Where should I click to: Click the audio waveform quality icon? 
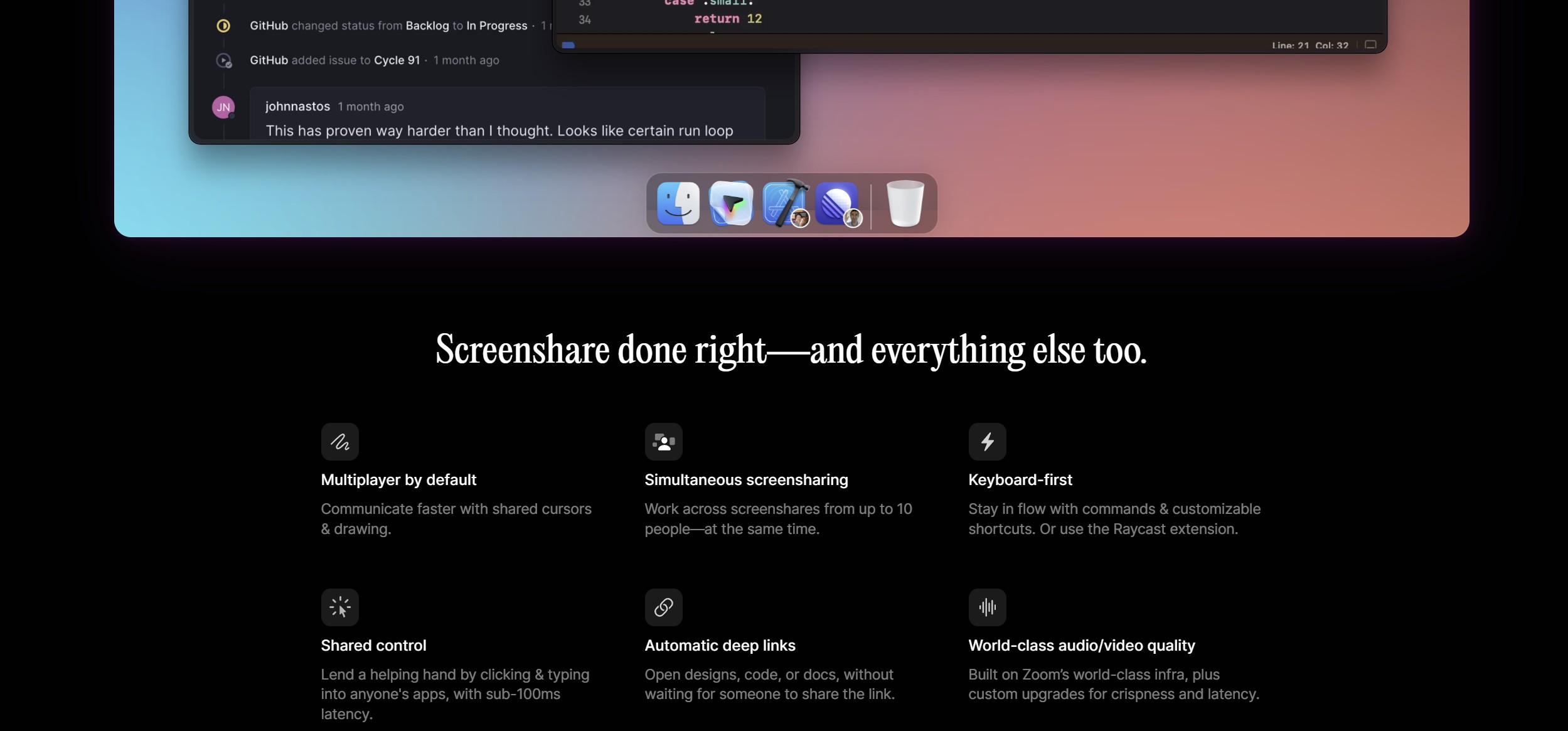pyautogui.click(x=987, y=607)
